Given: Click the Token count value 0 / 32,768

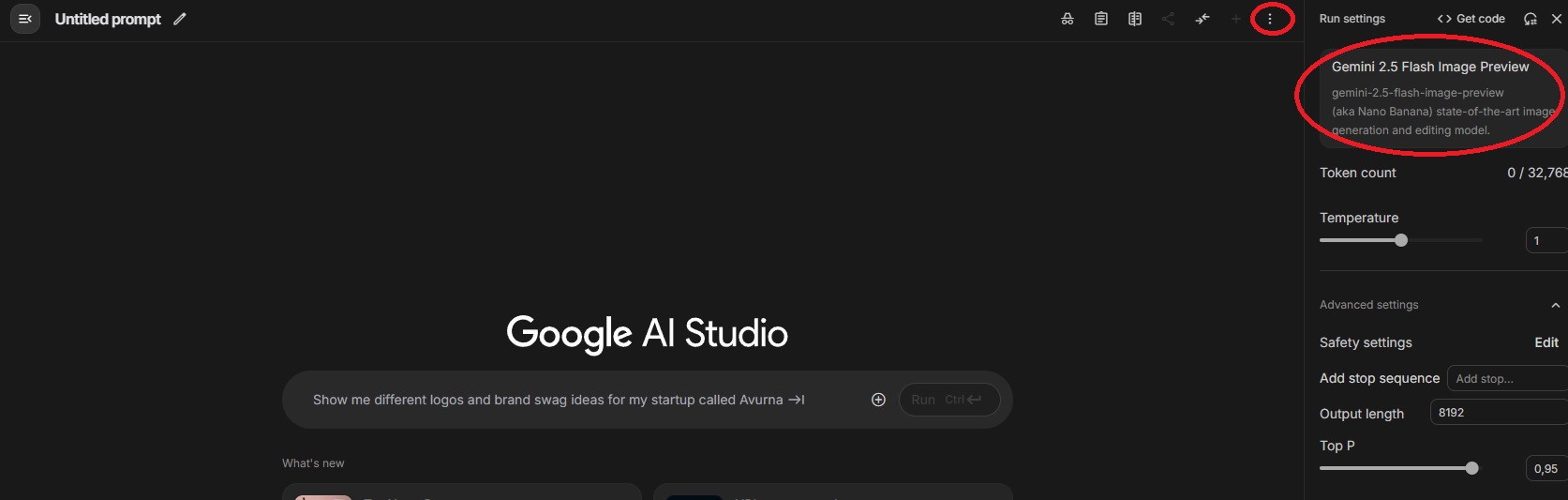Looking at the screenshot, I should click(x=1537, y=173).
